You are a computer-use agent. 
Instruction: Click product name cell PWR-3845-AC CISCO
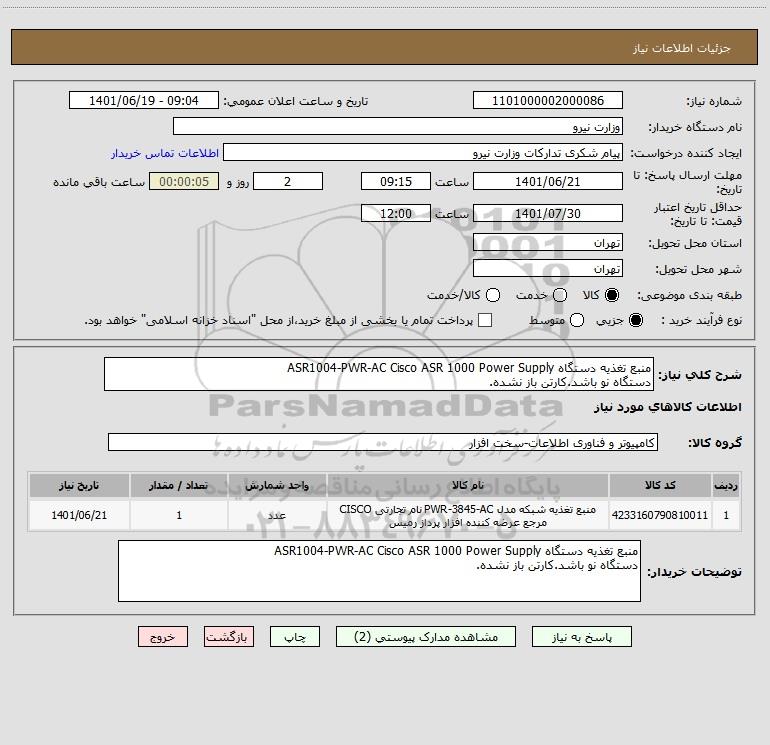pyautogui.click(x=468, y=515)
